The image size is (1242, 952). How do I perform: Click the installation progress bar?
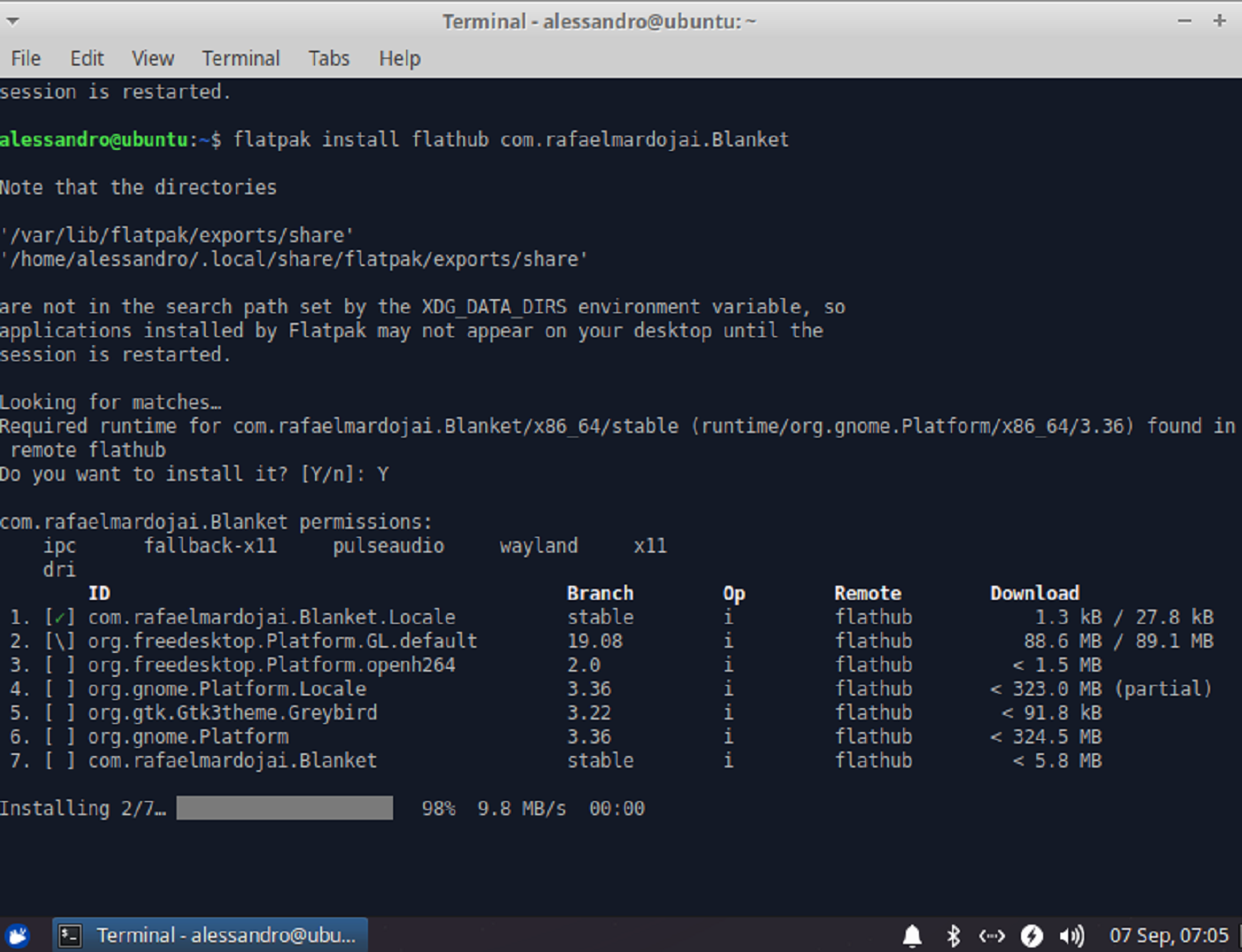point(284,808)
